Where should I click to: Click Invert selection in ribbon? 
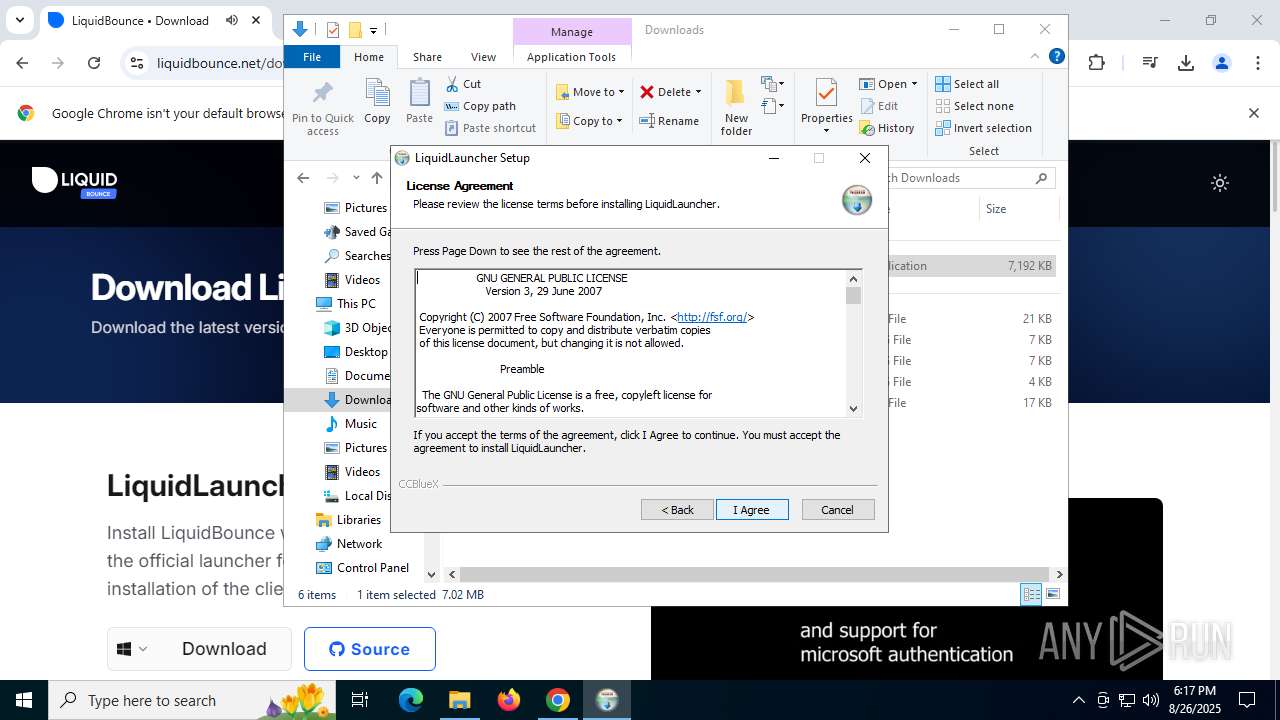coord(984,128)
